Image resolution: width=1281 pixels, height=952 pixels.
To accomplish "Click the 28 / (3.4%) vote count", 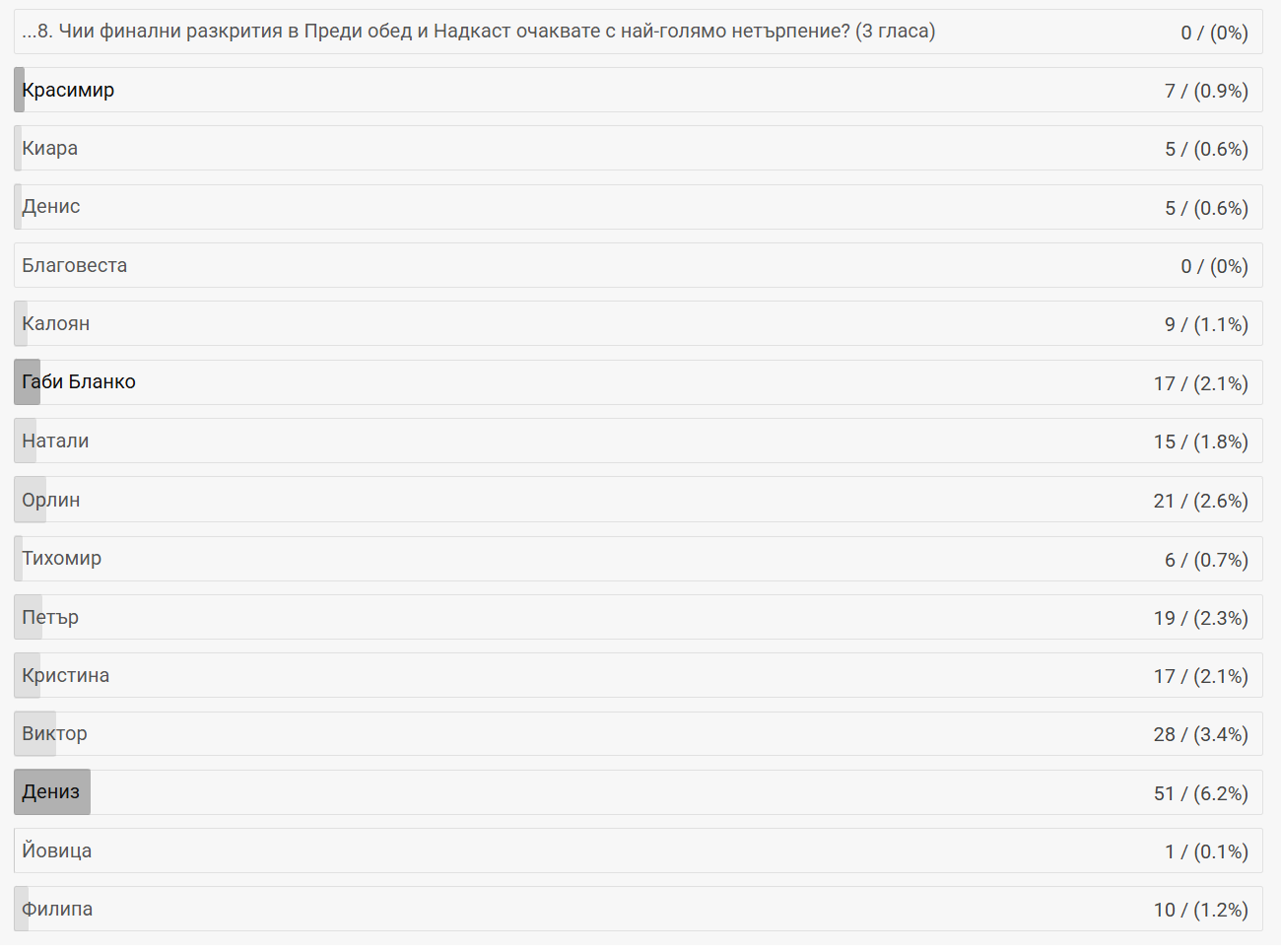I will coord(1200,734).
